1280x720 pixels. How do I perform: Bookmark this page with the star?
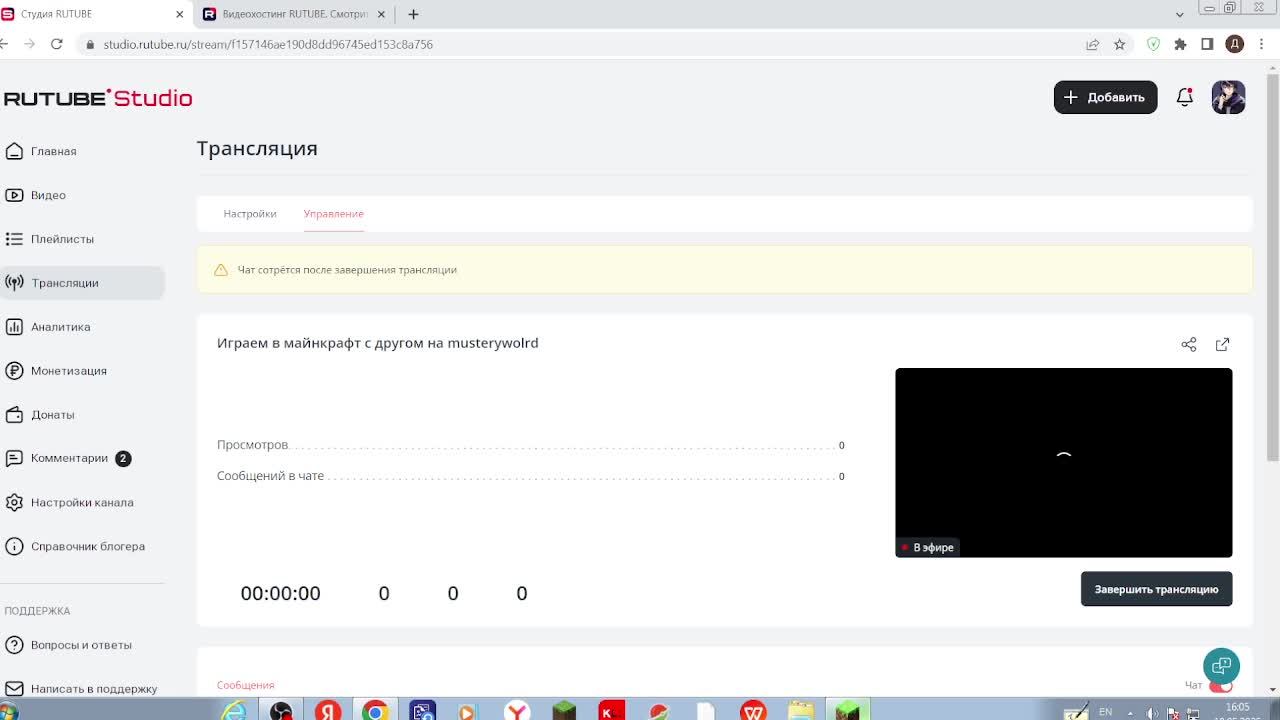tap(1120, 44)
